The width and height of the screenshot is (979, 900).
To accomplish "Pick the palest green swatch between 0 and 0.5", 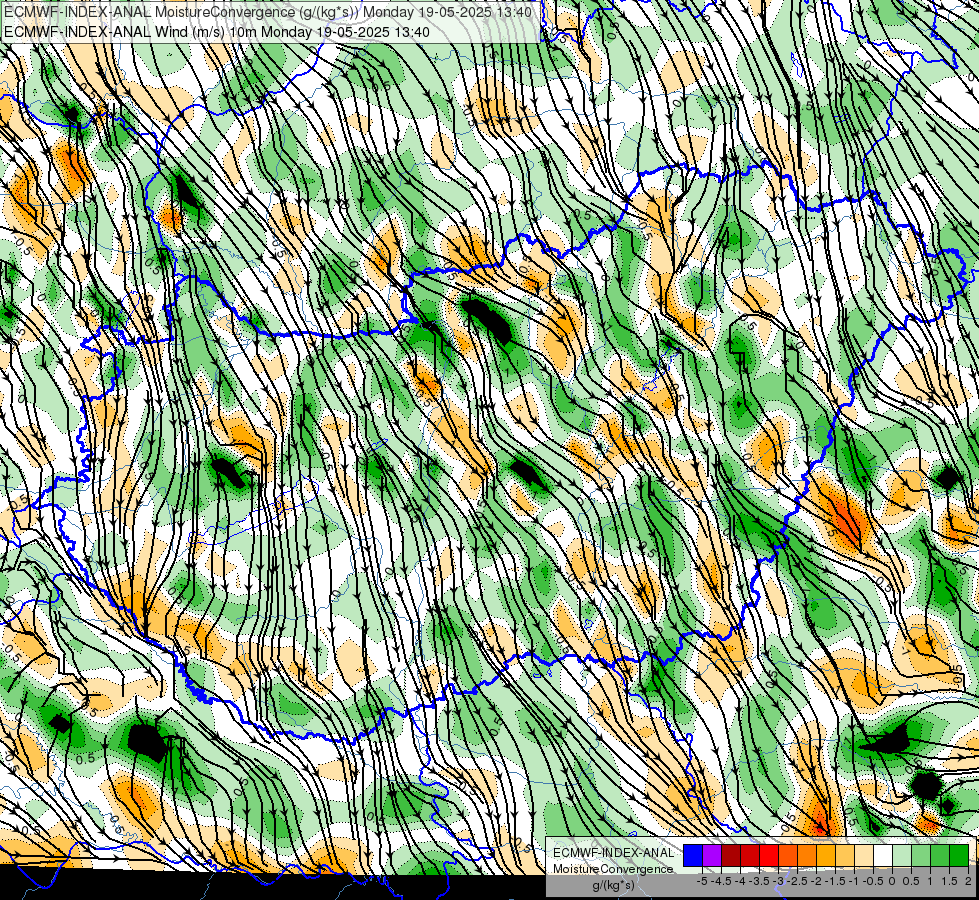I will (902, 856).
